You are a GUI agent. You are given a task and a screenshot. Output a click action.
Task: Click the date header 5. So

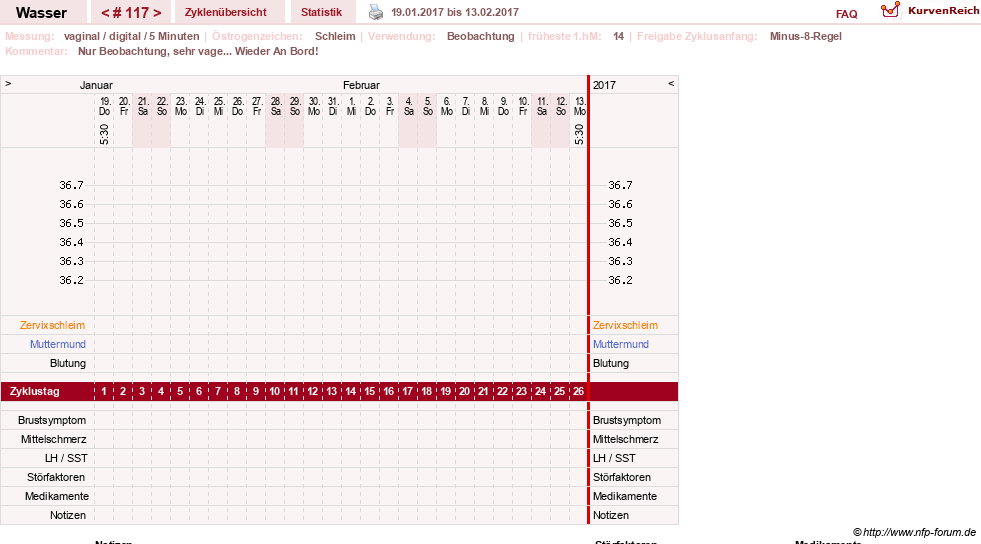[427, 106]
